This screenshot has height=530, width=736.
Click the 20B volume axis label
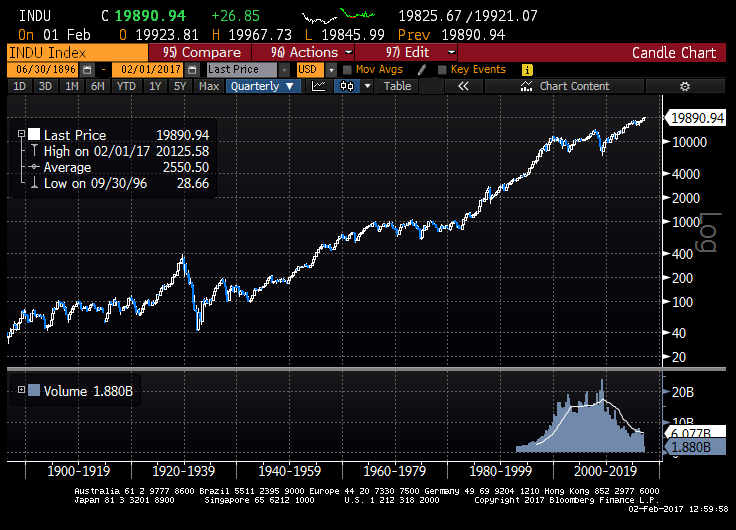point(683,392)
